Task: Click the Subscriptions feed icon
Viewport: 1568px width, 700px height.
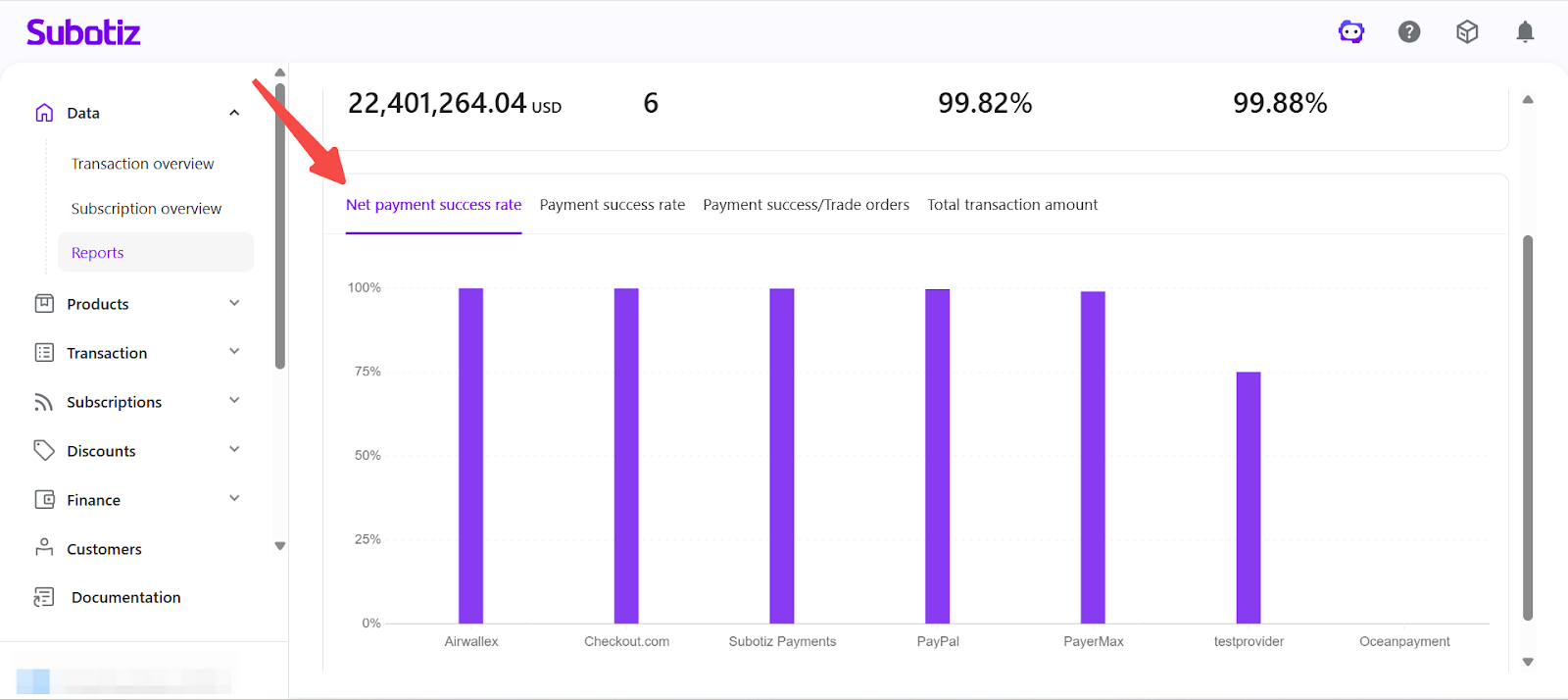Action: (44, 402)
